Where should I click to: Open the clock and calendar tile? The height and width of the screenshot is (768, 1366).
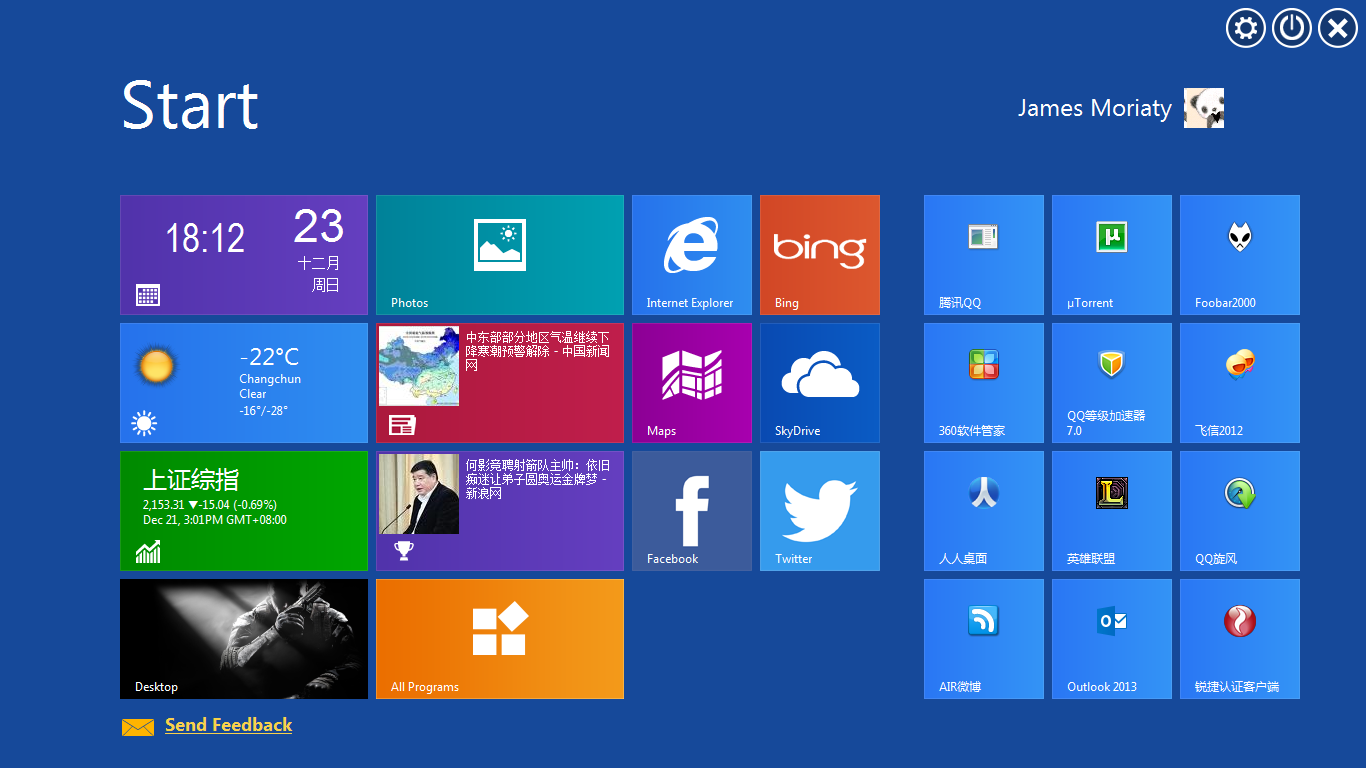pyautogui.click(x=244, y=255)
